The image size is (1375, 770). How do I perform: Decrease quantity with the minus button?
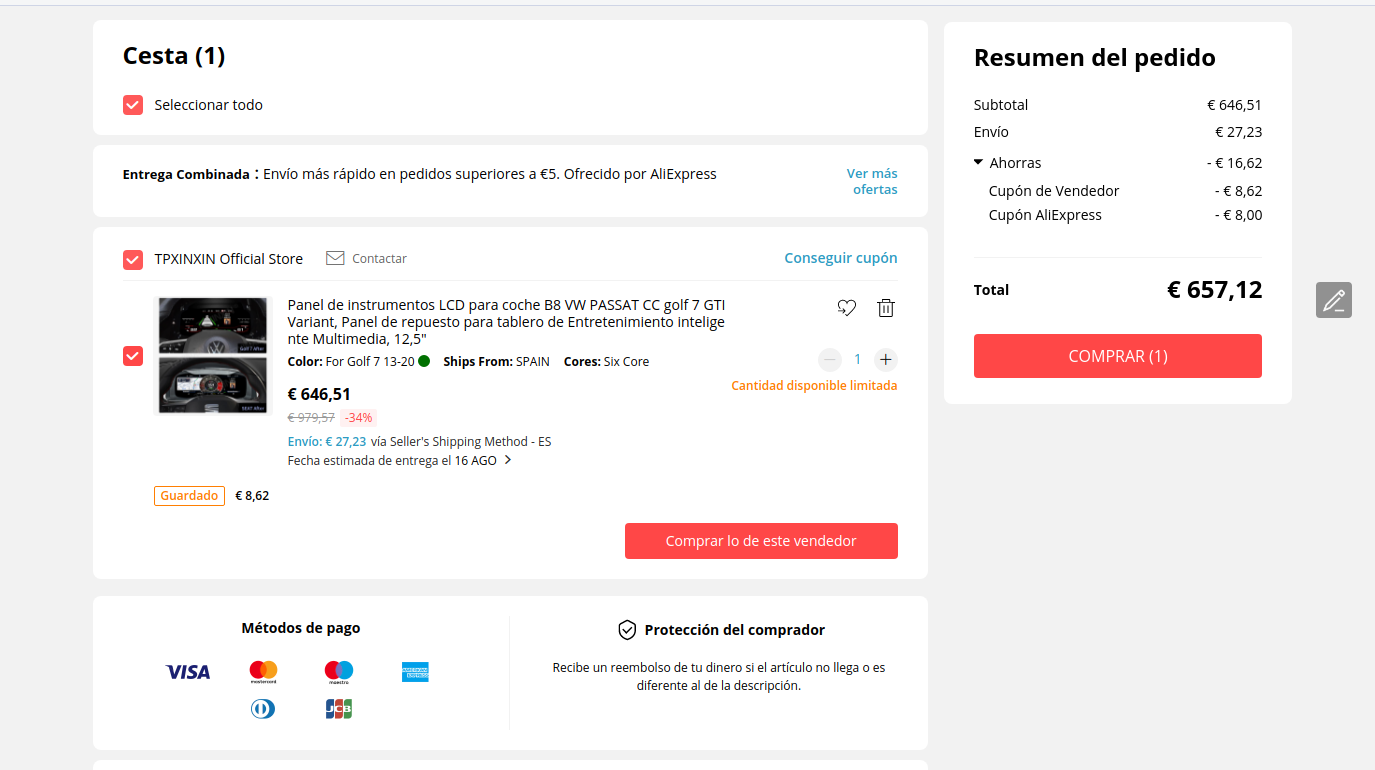[x=829, y=360]
